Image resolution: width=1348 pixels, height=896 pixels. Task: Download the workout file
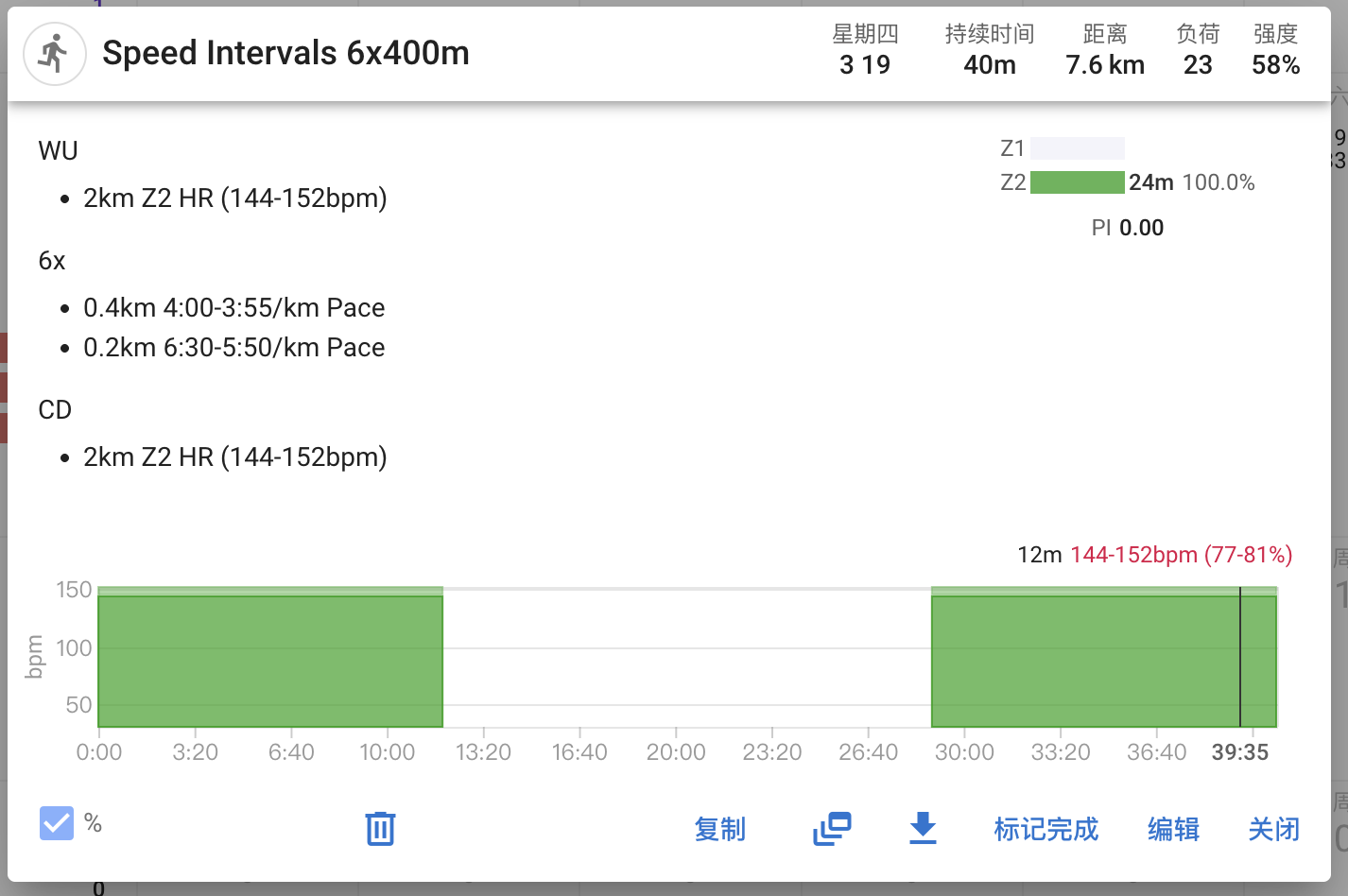pyautogui.click(x=923, y=829)
